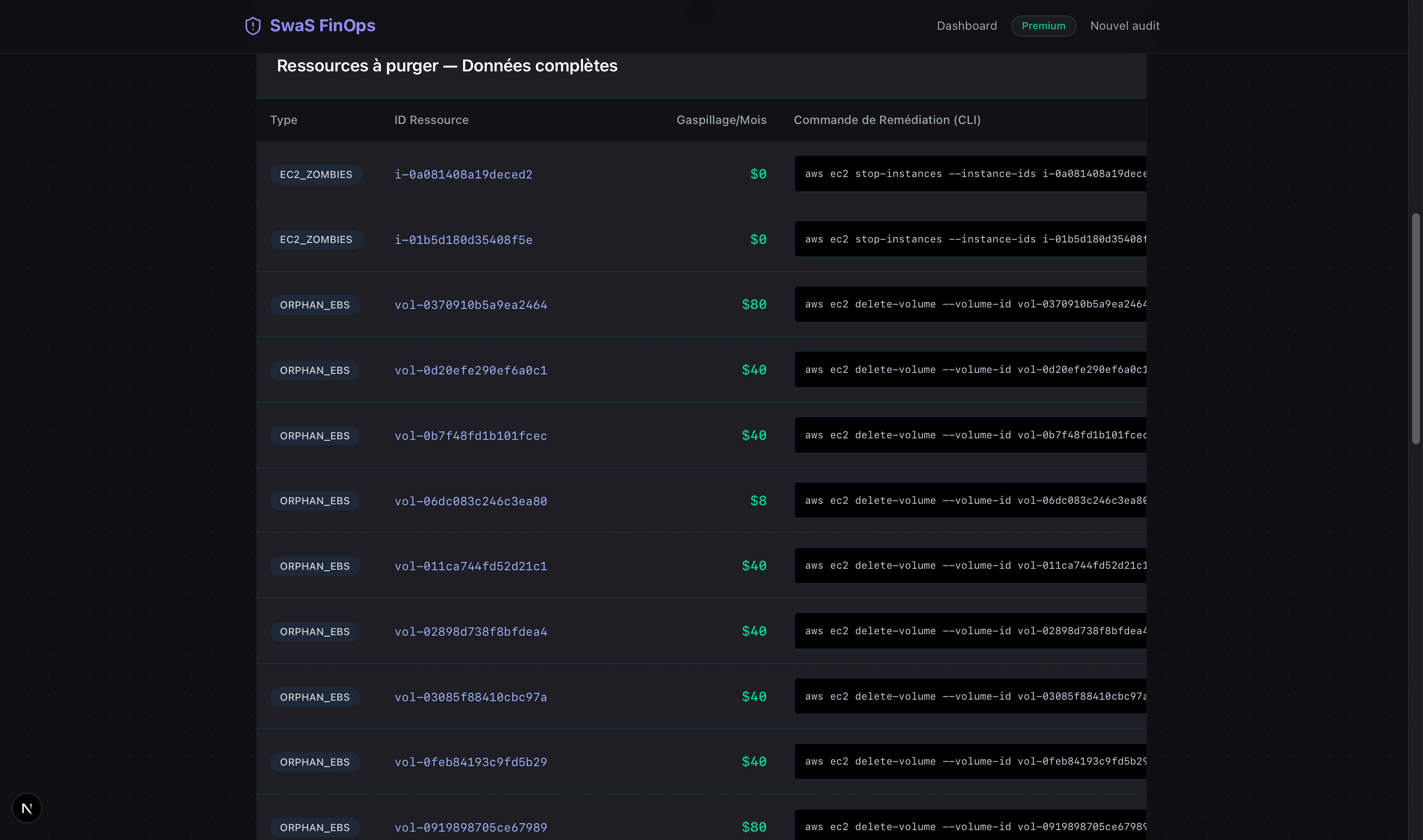The image size is (1423, 840).
Task: Click resource vol-0feb84193c9fd5b29
Action: point(470,761)
